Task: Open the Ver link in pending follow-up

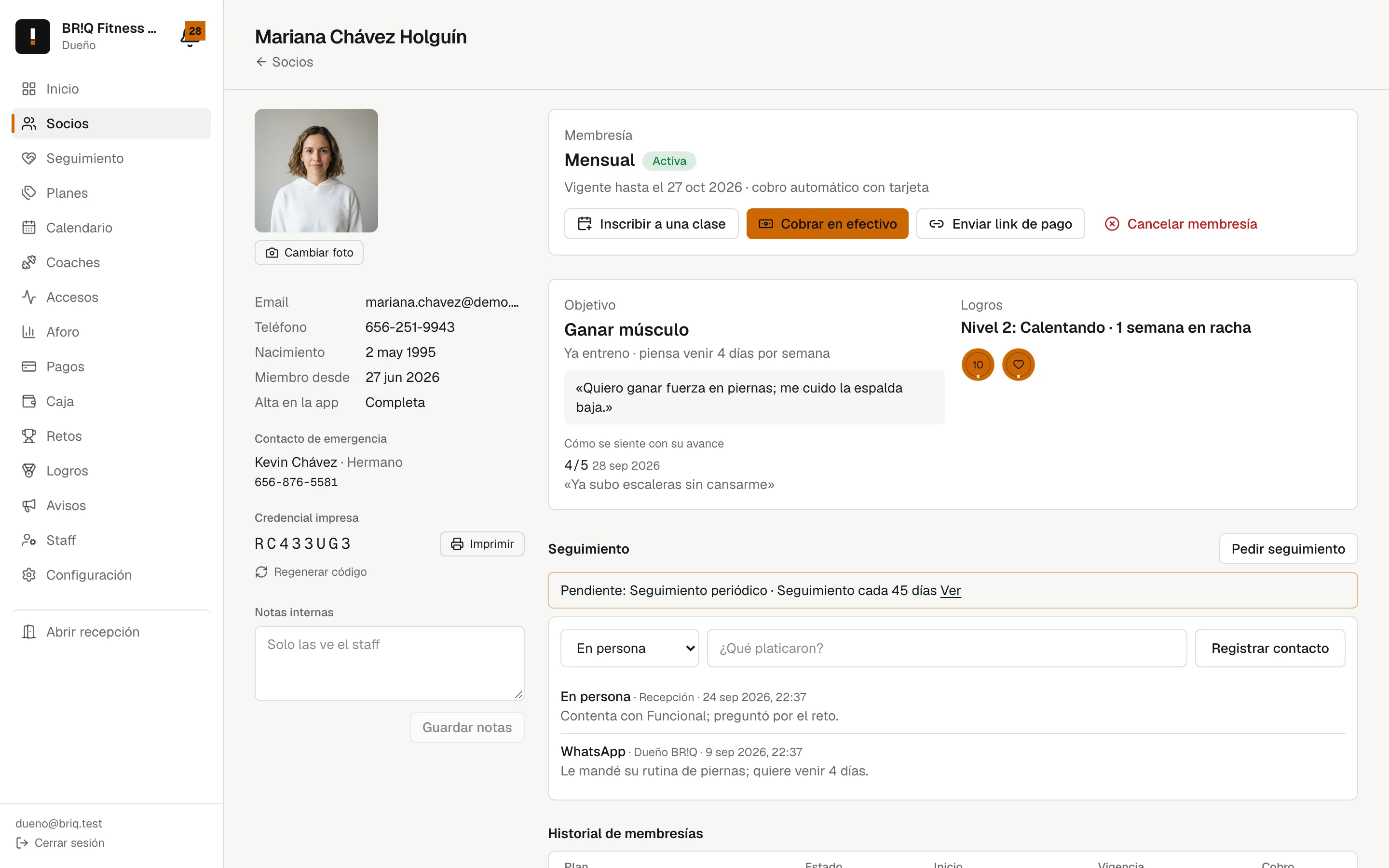Action: pyautogui.click(x=951, y=590)
